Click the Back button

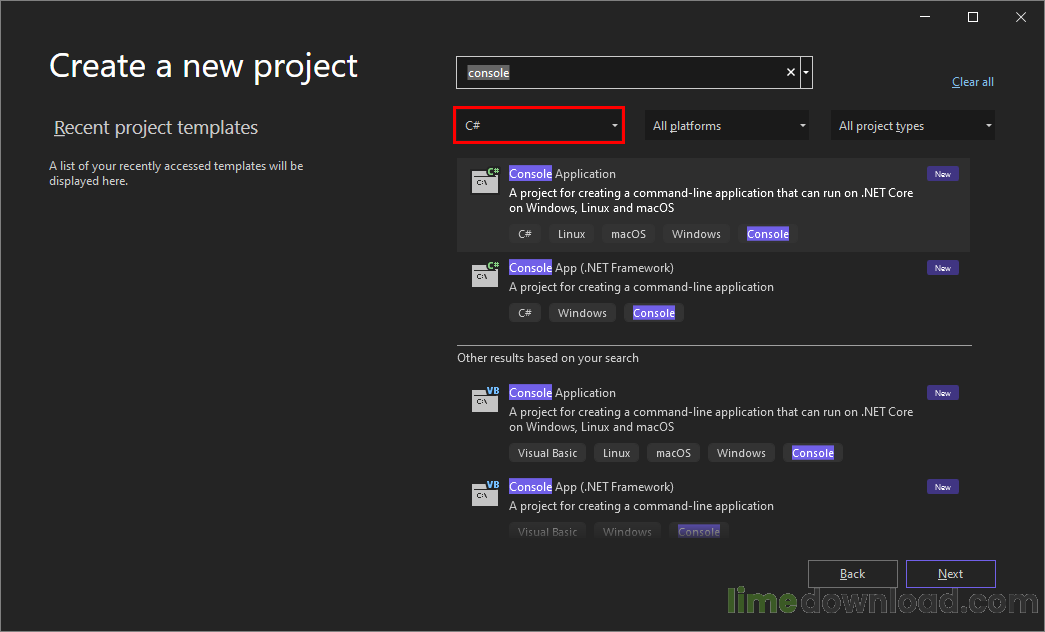click(852, 573)
